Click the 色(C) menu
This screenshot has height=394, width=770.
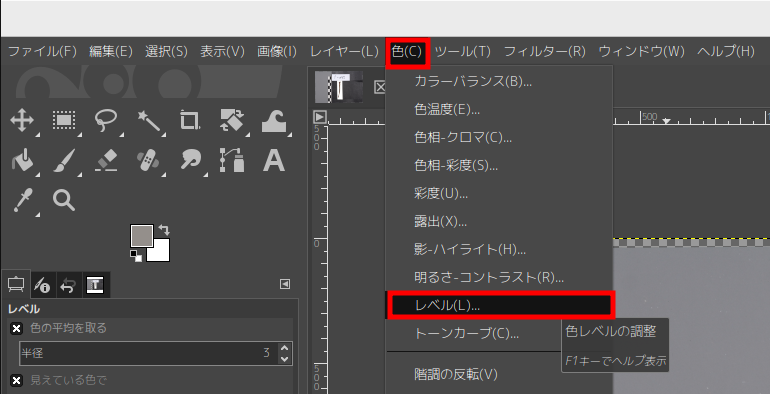407,52
